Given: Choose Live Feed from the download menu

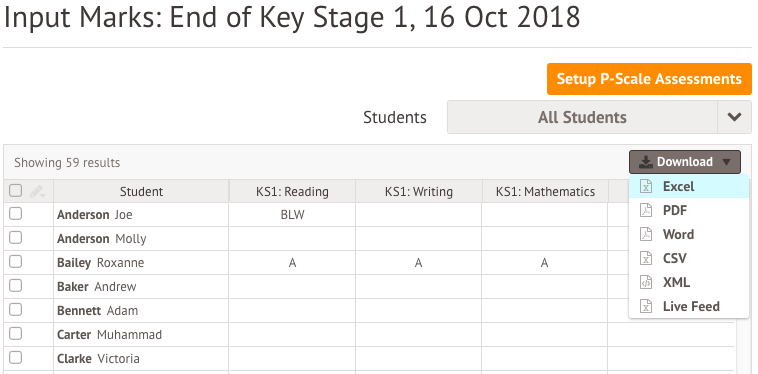Looking at the screenshot, I should coord(689,306).
